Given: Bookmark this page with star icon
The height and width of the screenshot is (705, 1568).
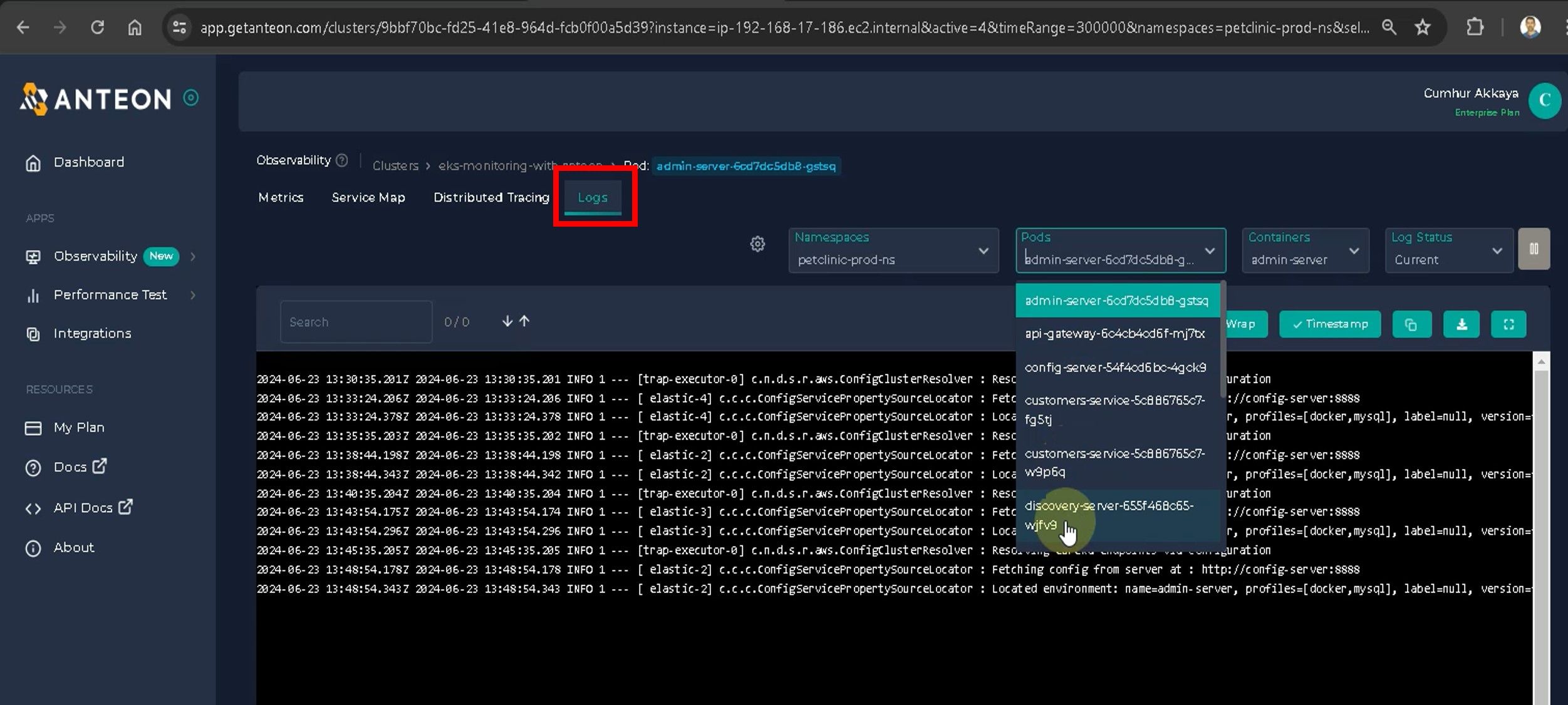Looking at the screenshot, I should 1423,28.
